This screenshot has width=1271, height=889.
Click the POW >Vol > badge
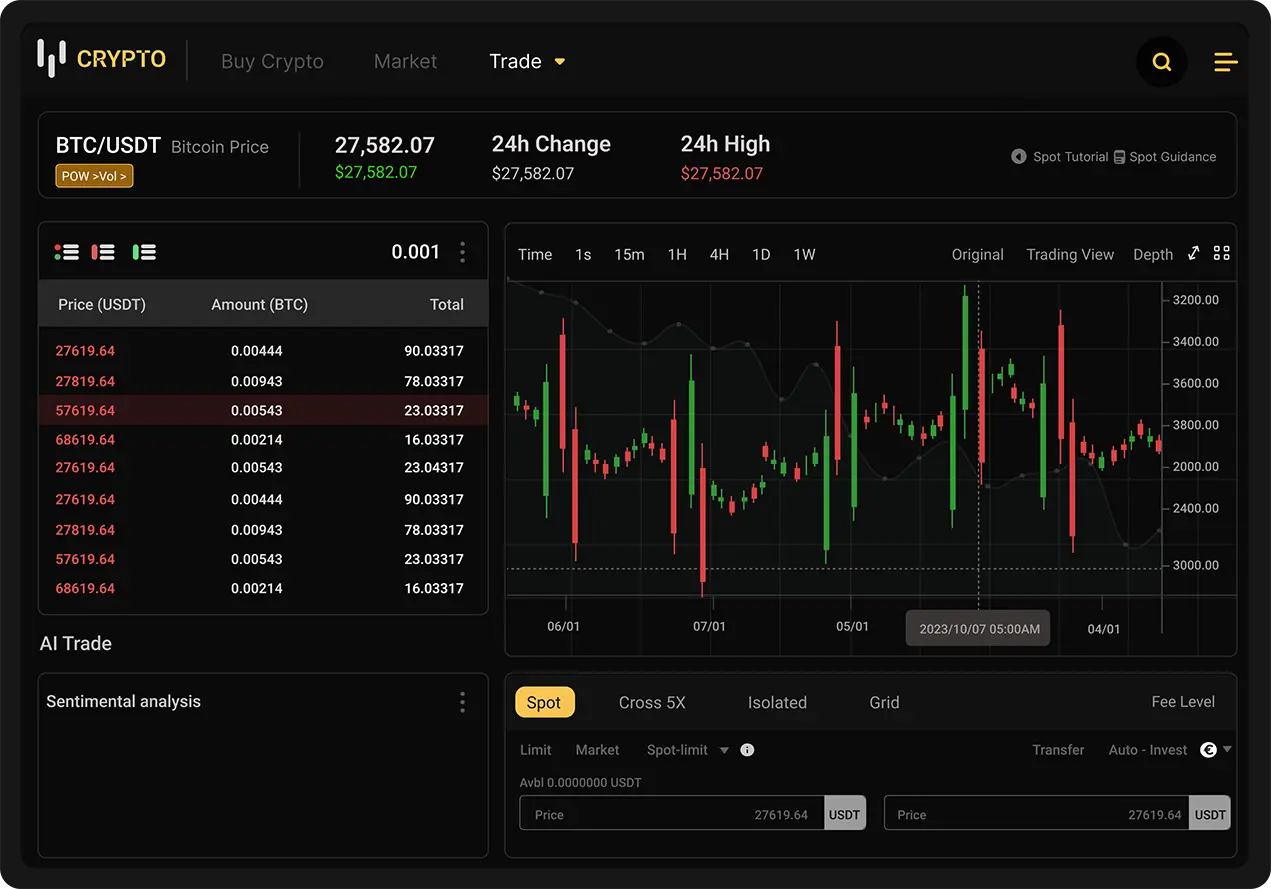point(94,175)
